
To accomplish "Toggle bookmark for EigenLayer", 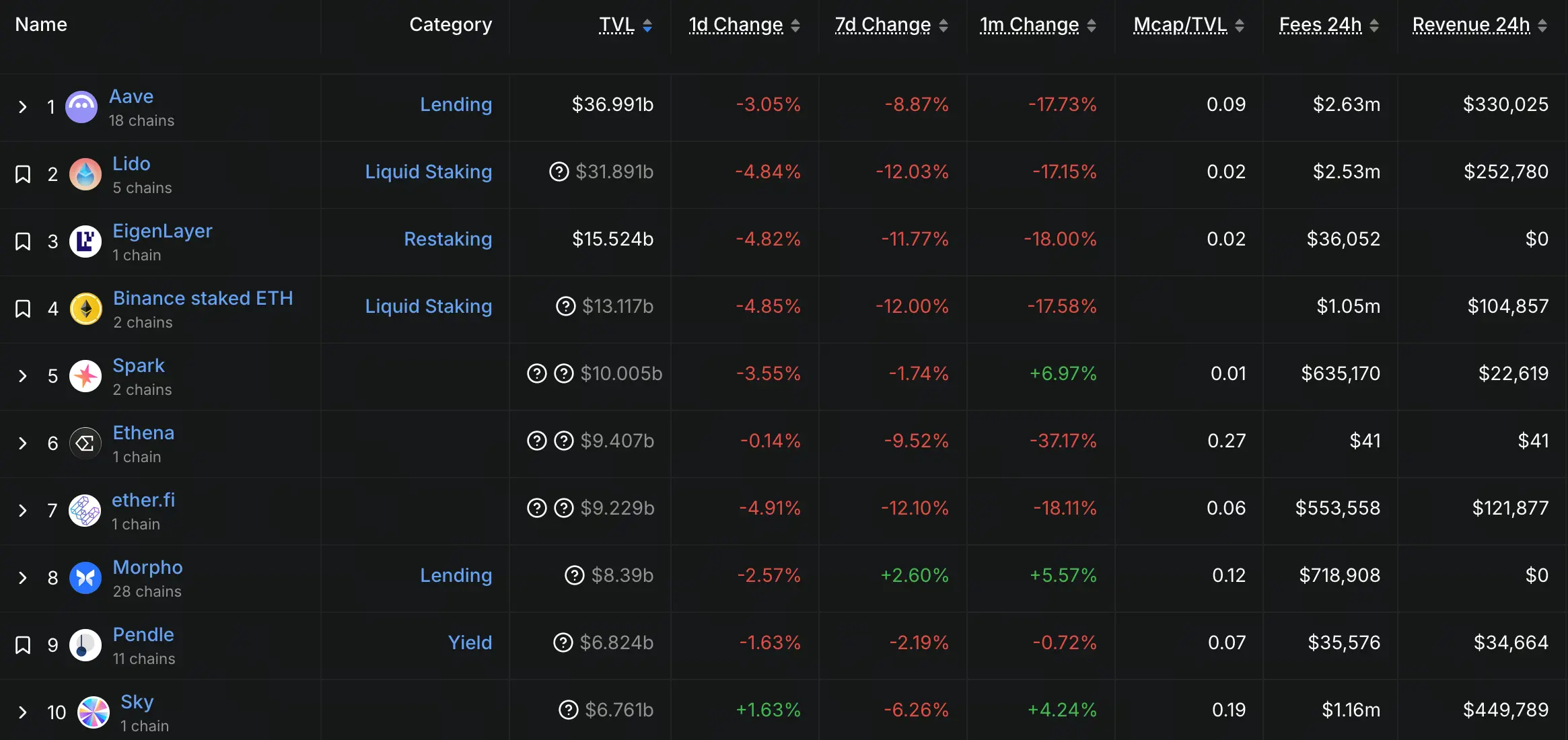I will (23, 242).
